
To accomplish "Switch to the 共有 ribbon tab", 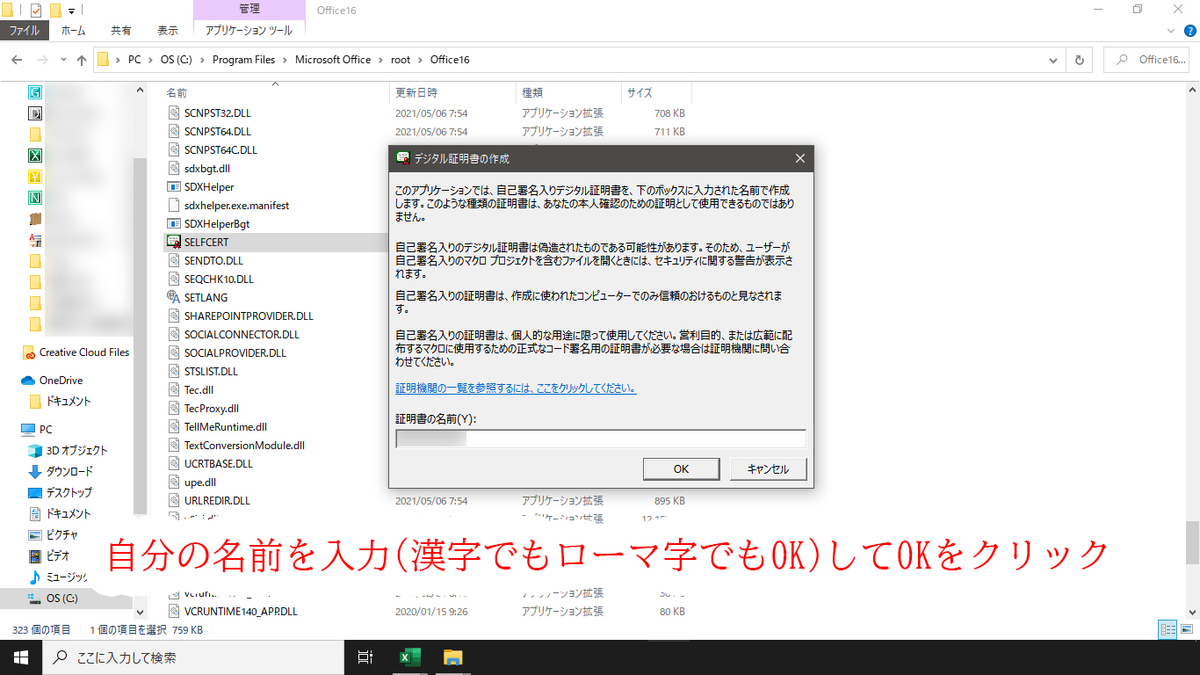I will click(x=120, y=30).
